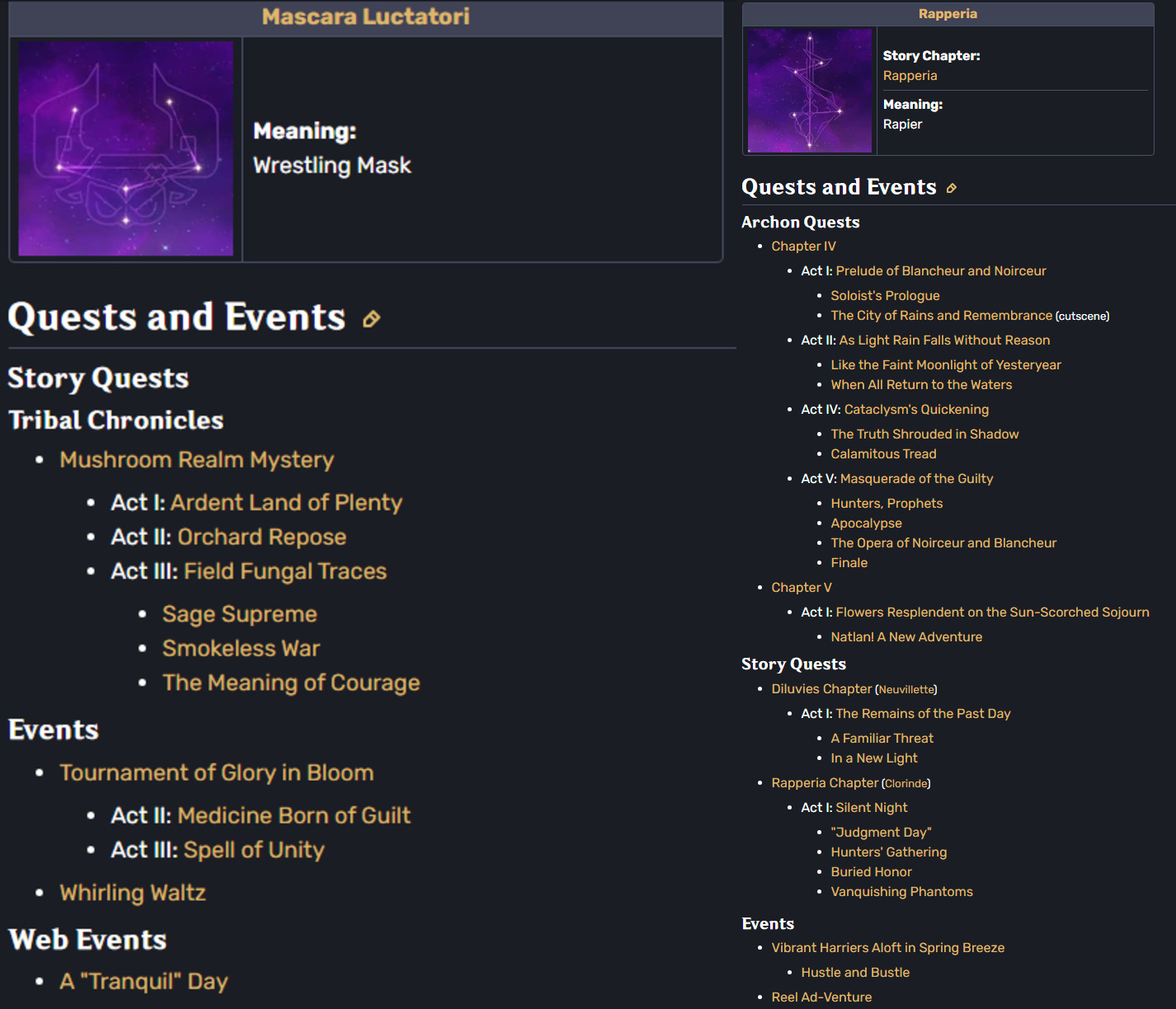Open Flowers Resplendent on the Sun-Scorched Sojourn
The width and height of the screenshot is (1176, 1009).
pyautogui.click(x=993, y=612)
